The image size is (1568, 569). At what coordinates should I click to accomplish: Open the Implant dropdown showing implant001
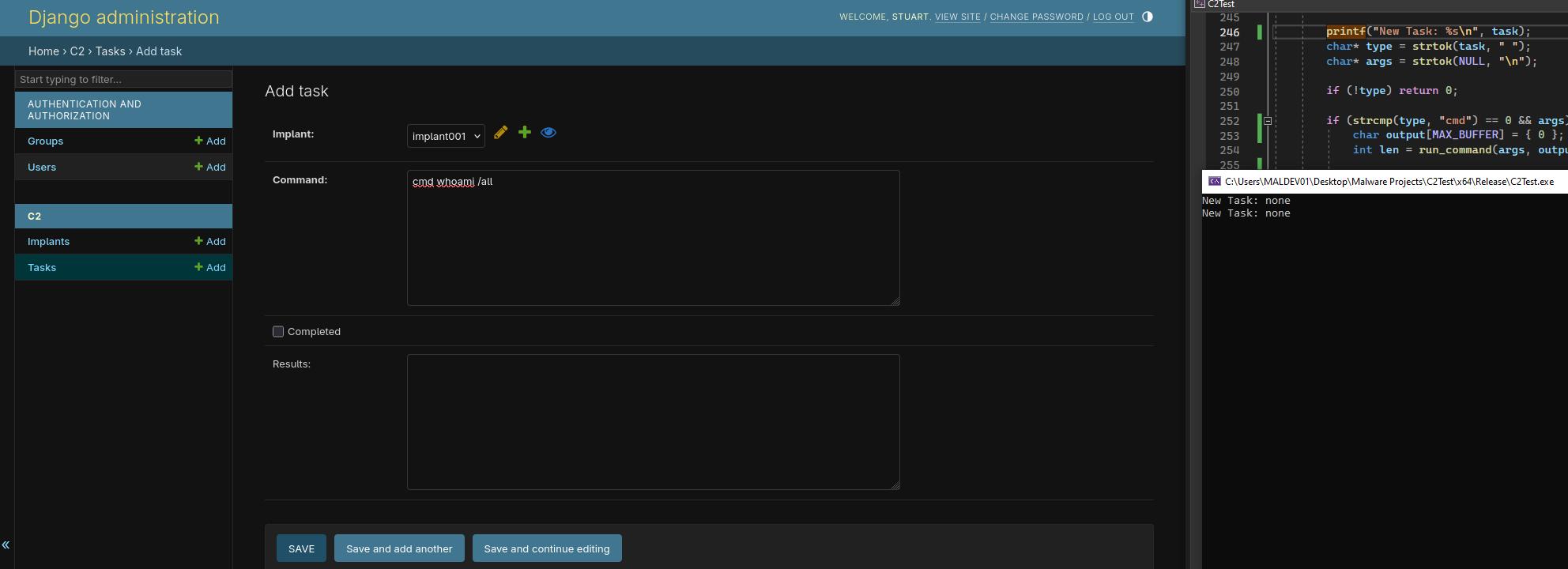tap(446, 136)
